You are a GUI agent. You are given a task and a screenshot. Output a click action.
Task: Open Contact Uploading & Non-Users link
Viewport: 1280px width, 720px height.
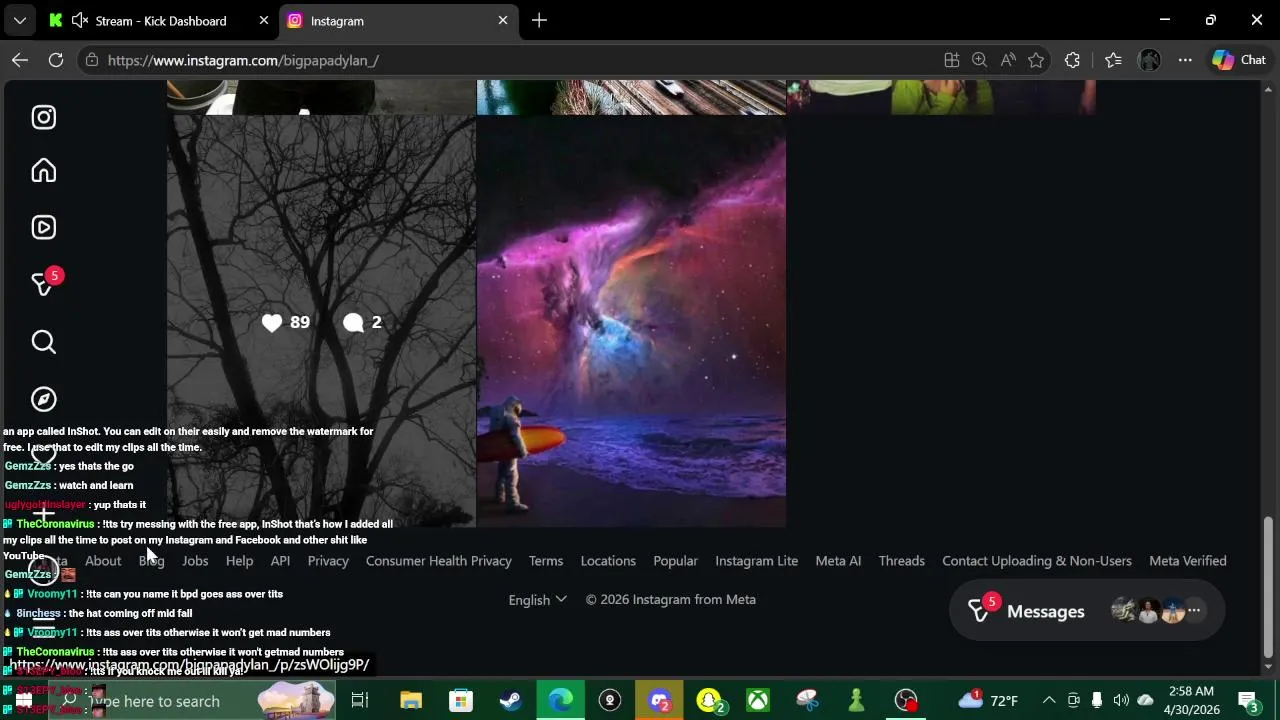1037,561
